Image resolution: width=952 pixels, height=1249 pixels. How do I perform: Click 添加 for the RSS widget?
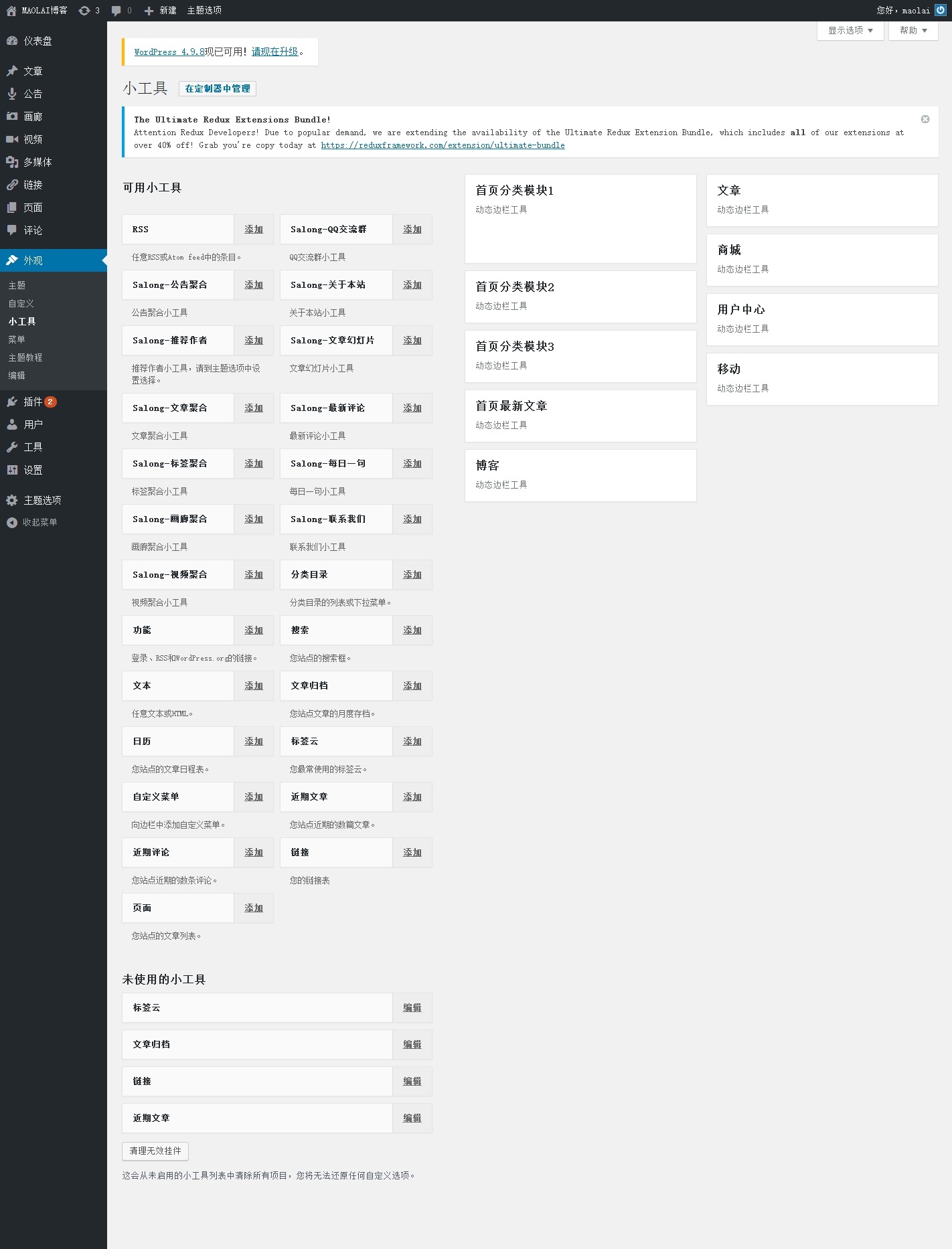pos(254,230)
